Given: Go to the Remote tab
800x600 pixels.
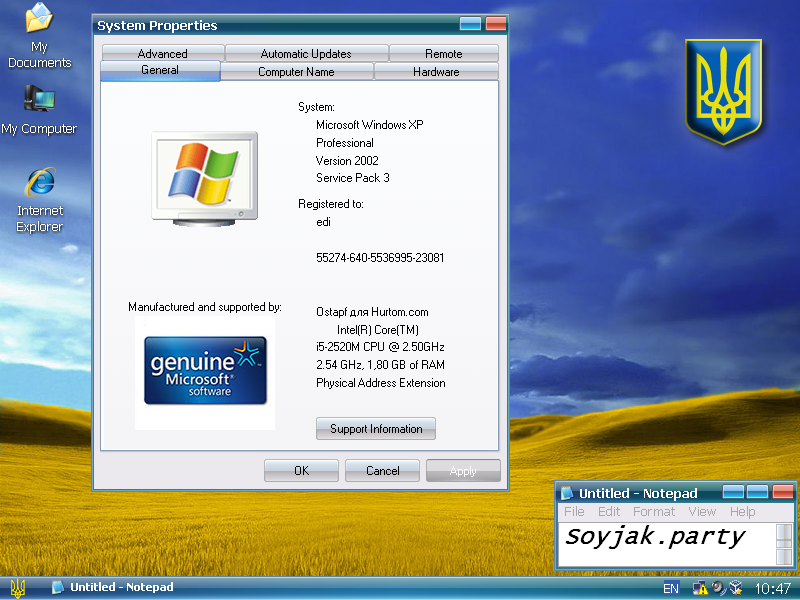Looking at the screenshot, I should coord(444,54).
